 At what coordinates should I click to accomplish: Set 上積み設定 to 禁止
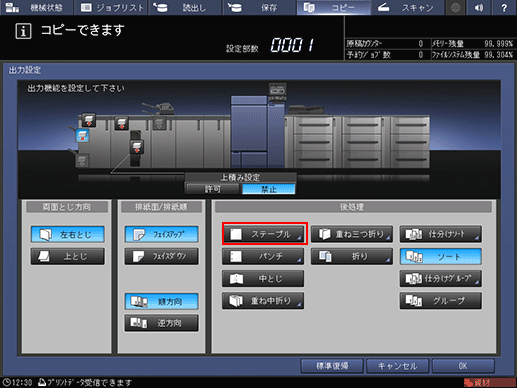[268, 189]
